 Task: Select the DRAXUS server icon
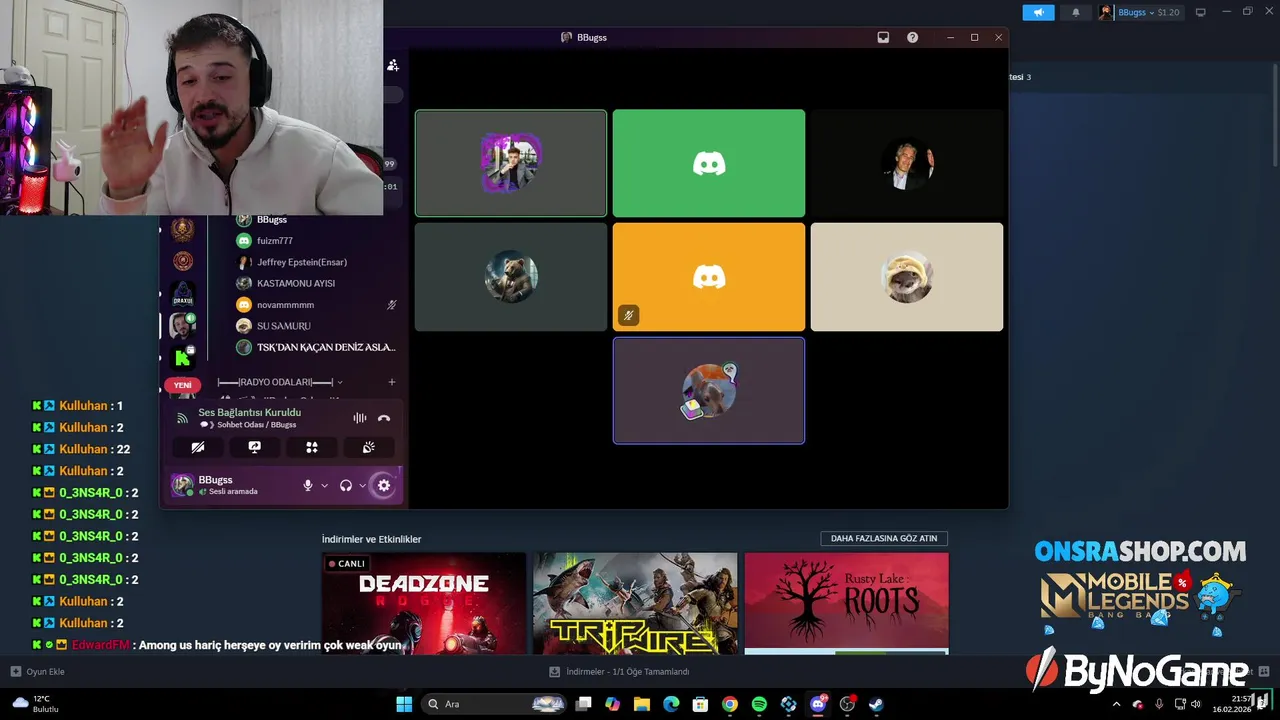point(183,293)
